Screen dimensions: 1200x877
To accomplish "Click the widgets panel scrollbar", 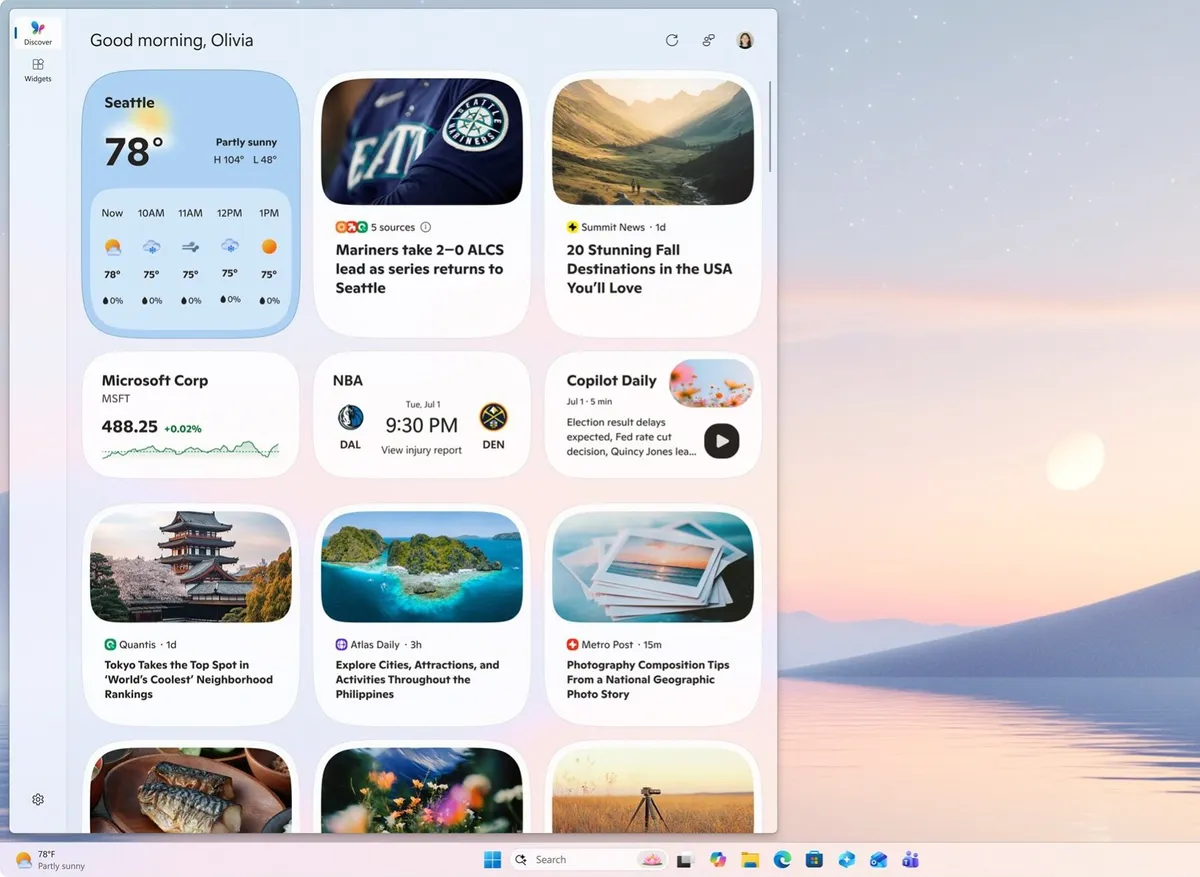I will point(770,125).
